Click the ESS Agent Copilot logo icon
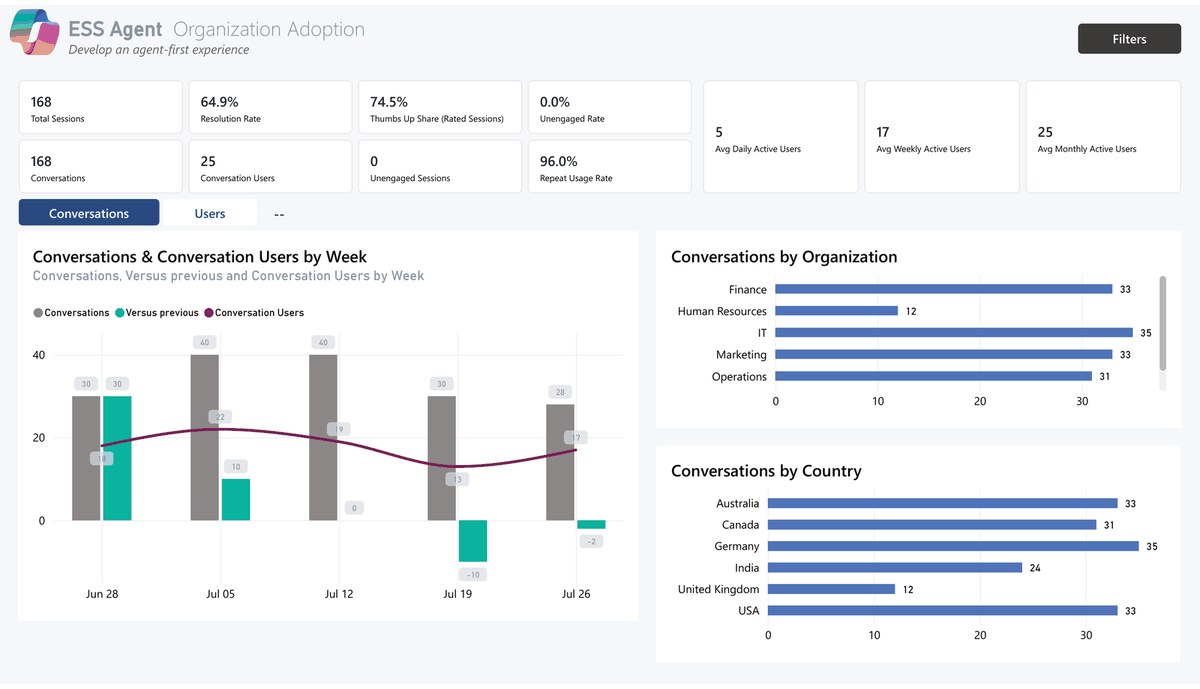Viewport: 1200px width, 689px height. click(x=35, y=32)
